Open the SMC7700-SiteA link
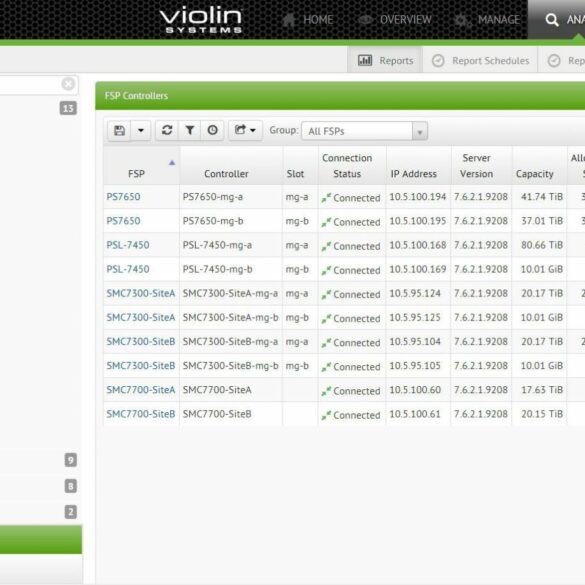 141,390
